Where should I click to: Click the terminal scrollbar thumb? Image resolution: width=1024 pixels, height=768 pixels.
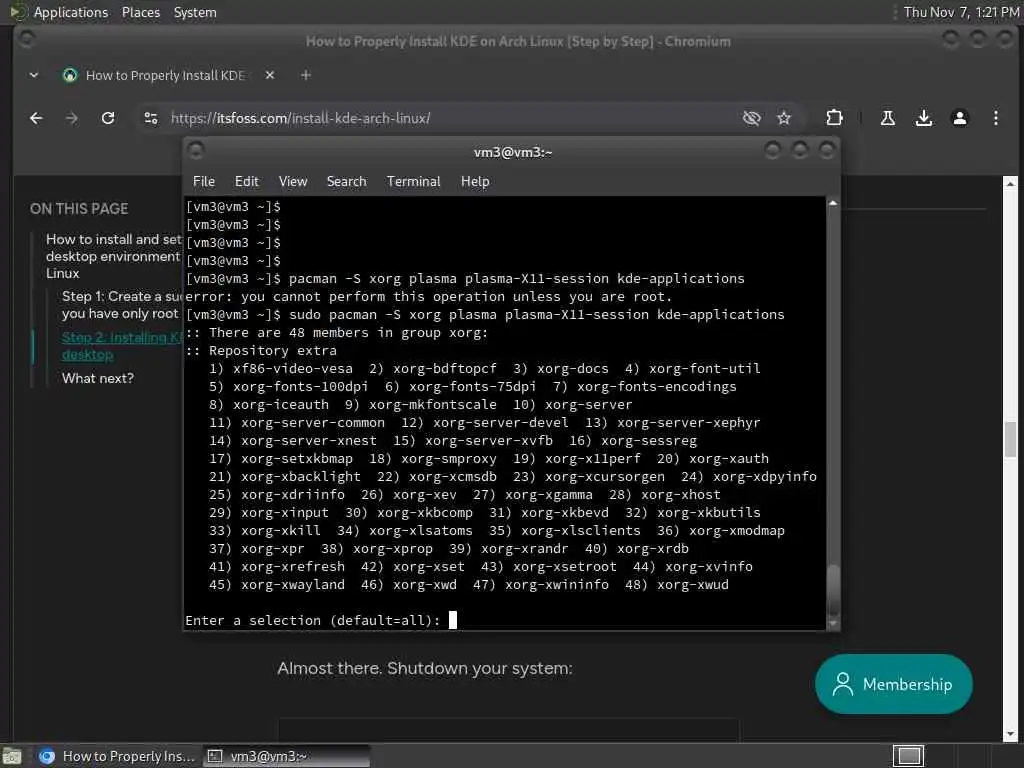click(833, 590)
